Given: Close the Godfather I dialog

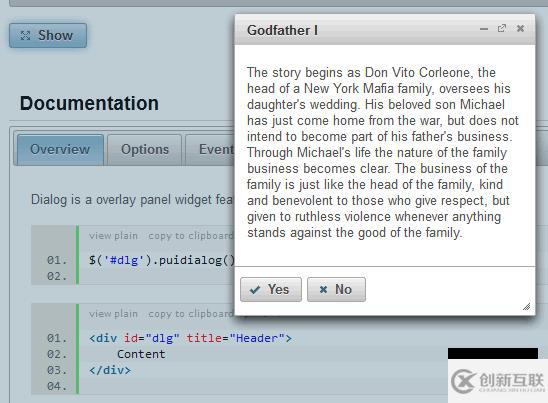Looking at the screenshot, I should pos(520,28).
